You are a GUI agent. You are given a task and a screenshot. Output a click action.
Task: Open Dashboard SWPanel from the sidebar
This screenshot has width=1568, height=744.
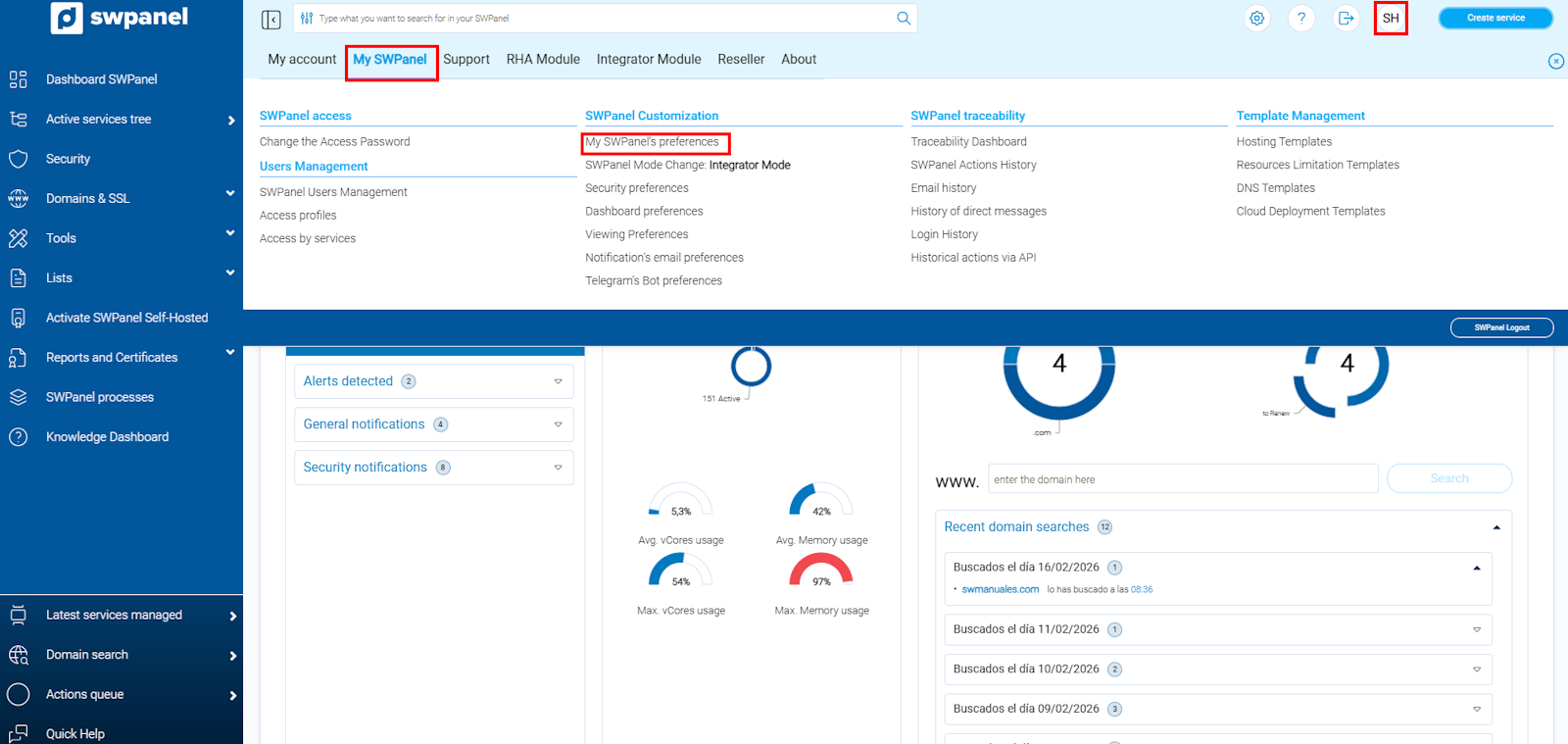tap(101, 79)
